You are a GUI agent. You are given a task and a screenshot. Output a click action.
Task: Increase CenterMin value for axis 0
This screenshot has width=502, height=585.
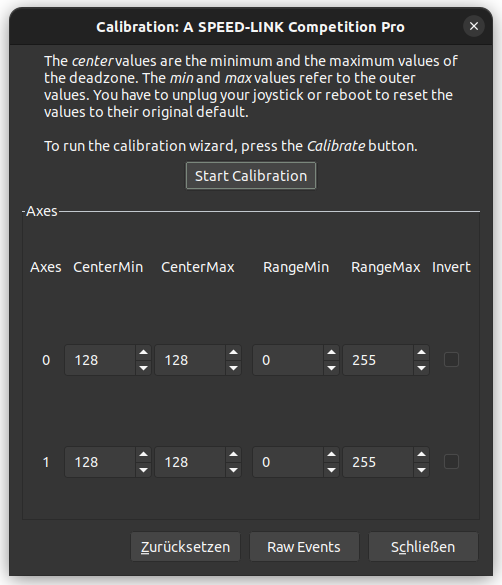[143, 353]
